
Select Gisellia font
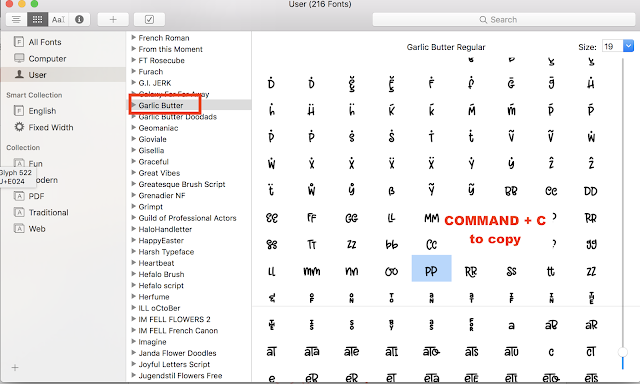(151, 151)
